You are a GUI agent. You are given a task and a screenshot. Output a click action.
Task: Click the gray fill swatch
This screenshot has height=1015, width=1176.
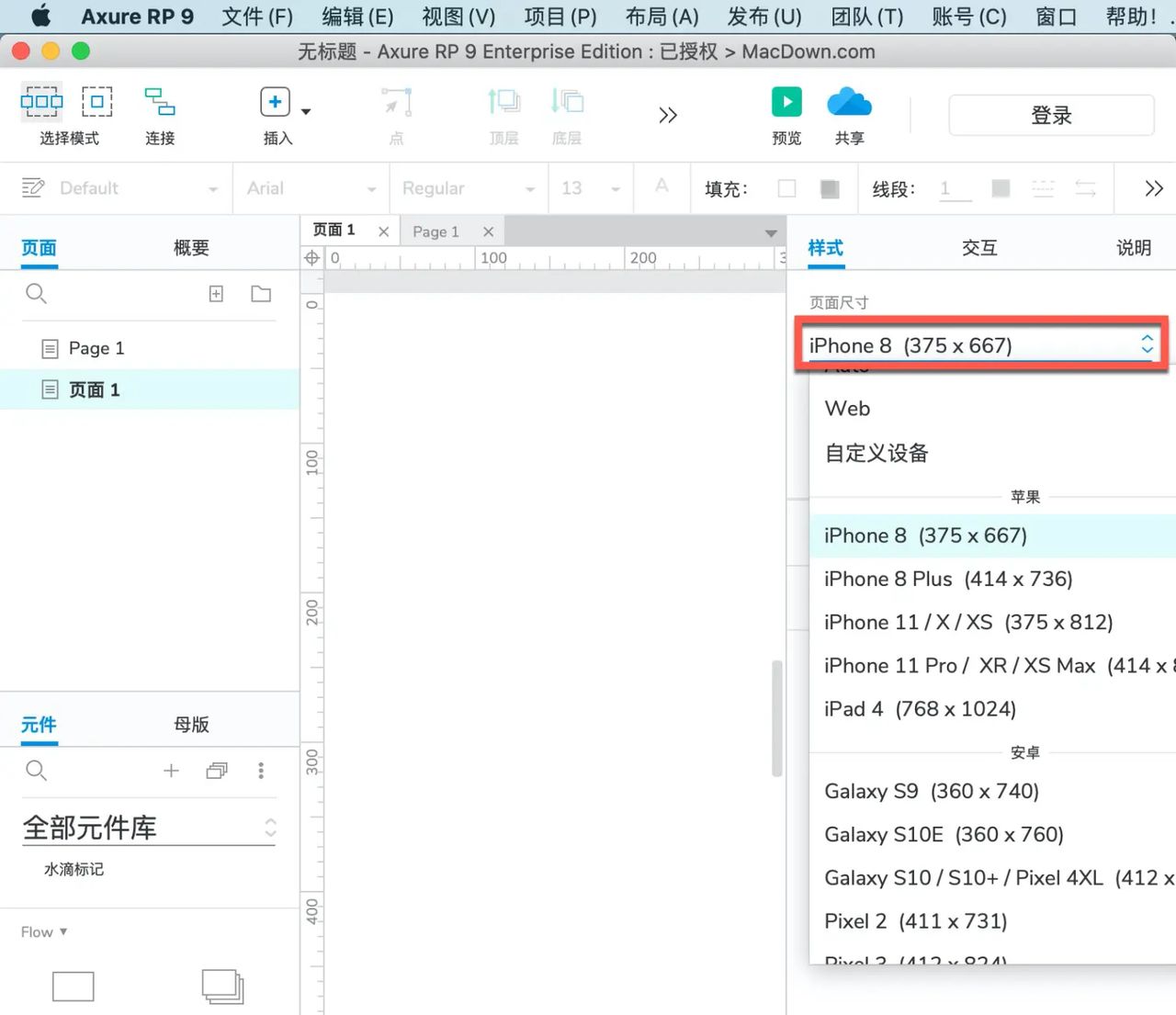point(830,188)
